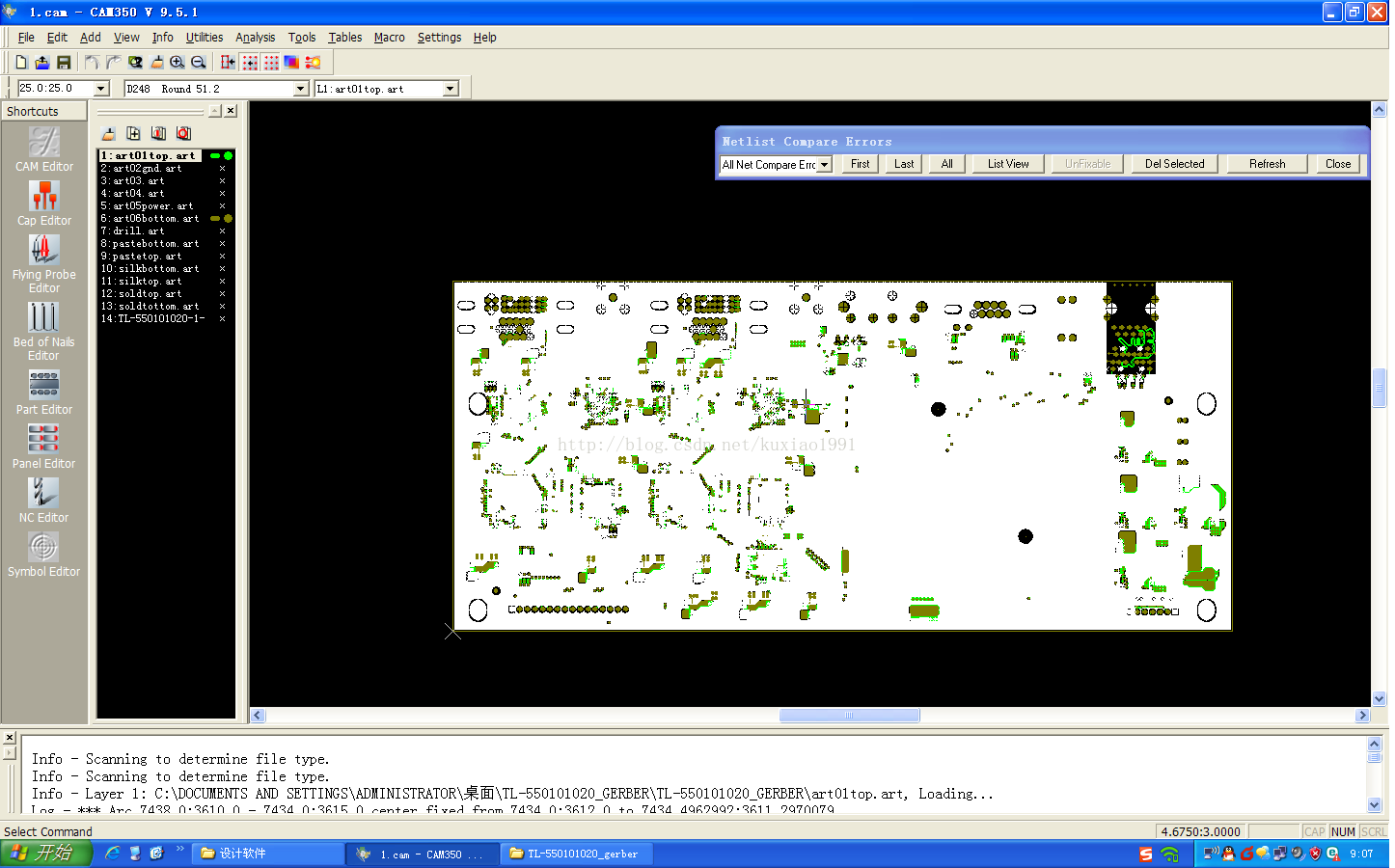The height and width of the screenshot is (868, 1395).
Task: Toggle visibility X for art03.art layer
Action: pyautogui.click(x=222, y=180)
